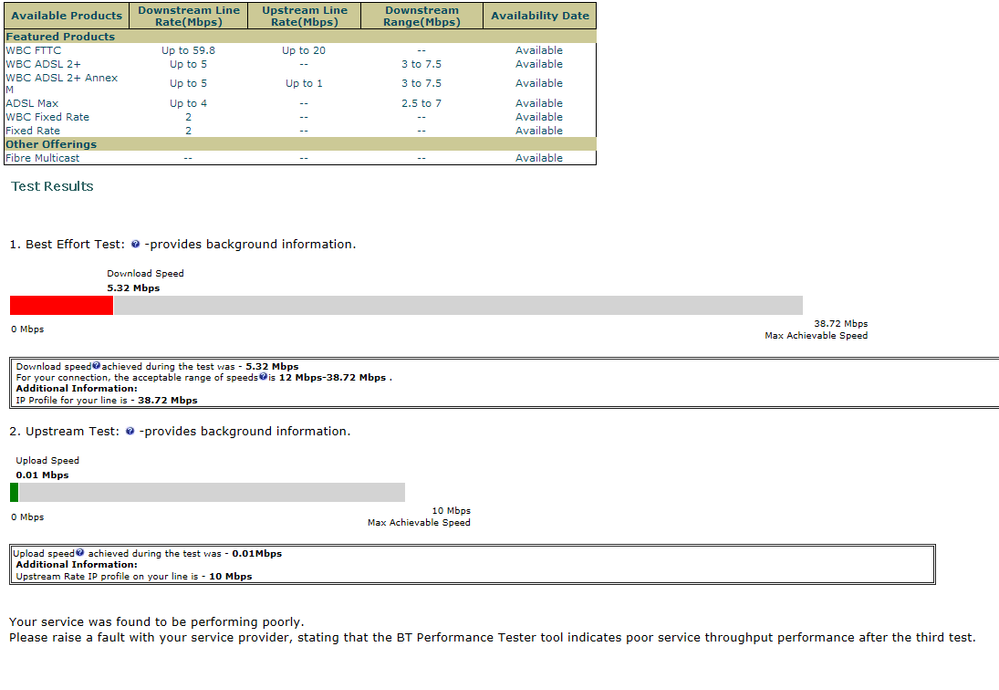Viewport: 999px width, 690px height.
Task: Click the Test Results heading
Action: [52, 186]
